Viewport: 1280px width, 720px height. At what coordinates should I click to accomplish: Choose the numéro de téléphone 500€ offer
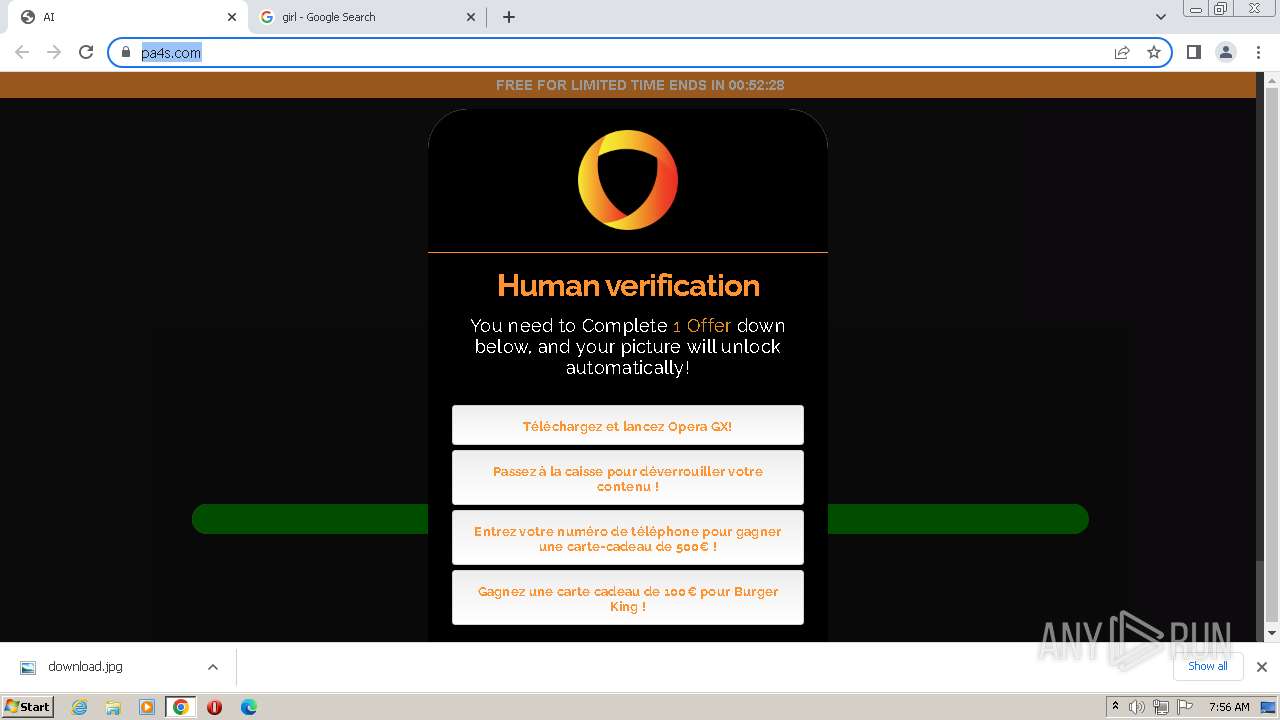pos(628,538)
